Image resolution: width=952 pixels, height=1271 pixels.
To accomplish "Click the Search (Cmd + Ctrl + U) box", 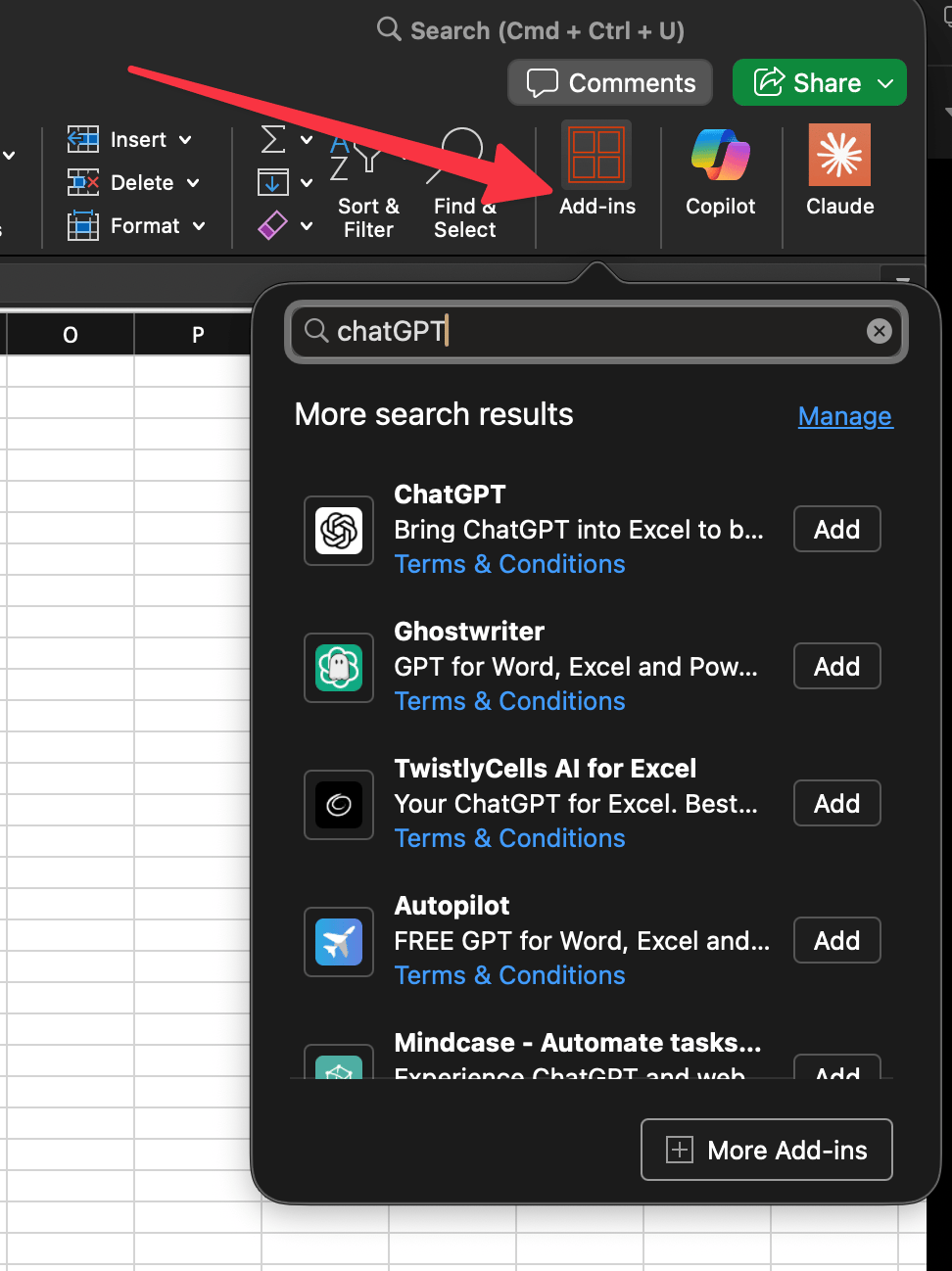I will pyautogui.click(x=530, y=30).
